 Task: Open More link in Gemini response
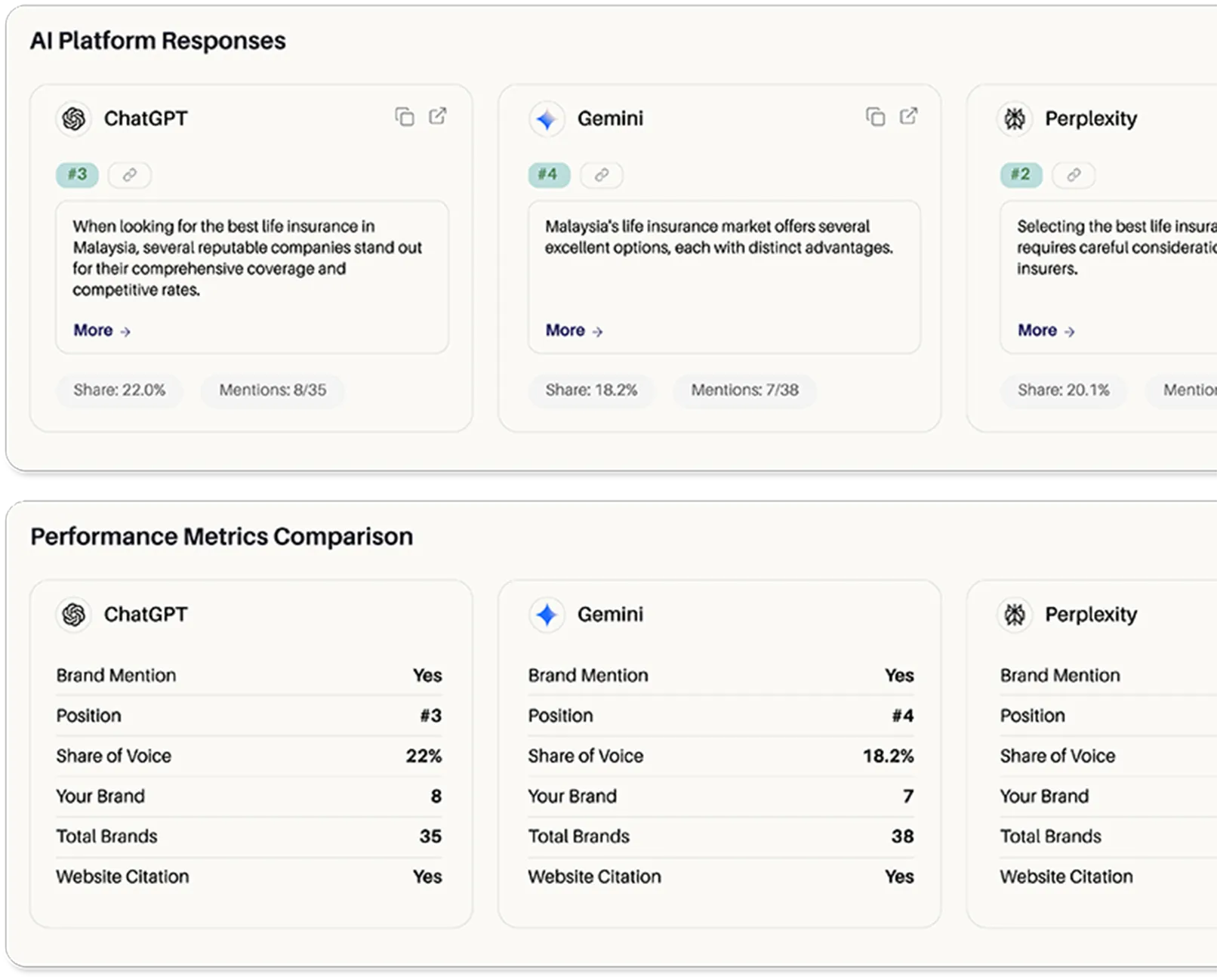pyautogui.click(x=574, y=330)
